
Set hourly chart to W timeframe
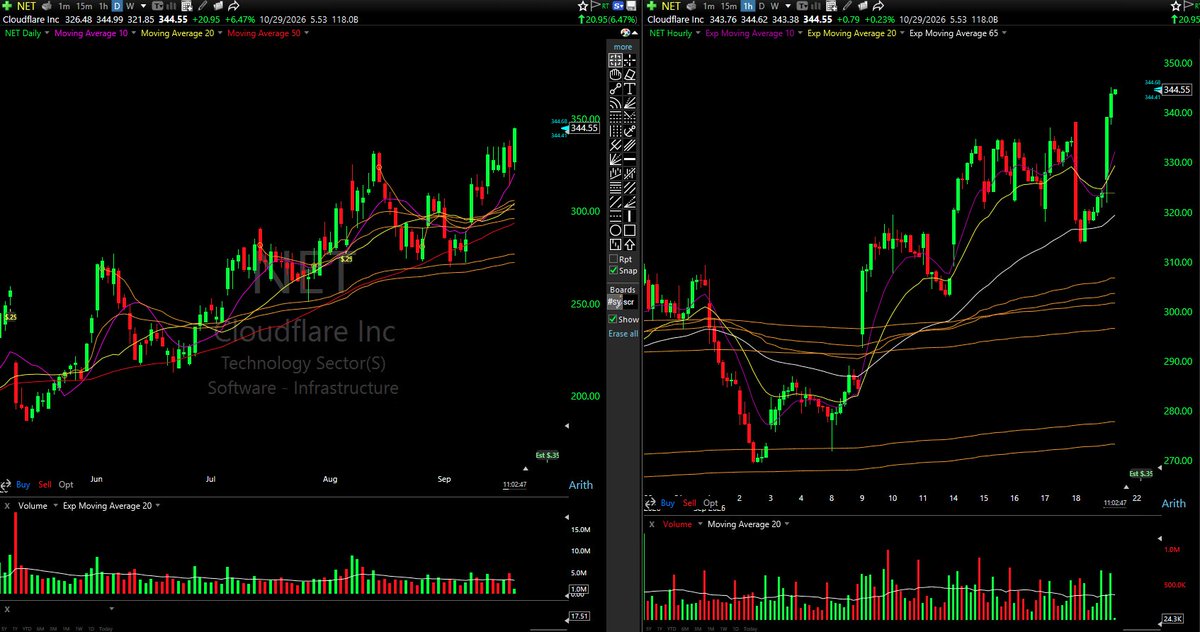click(x=775, y=6)
